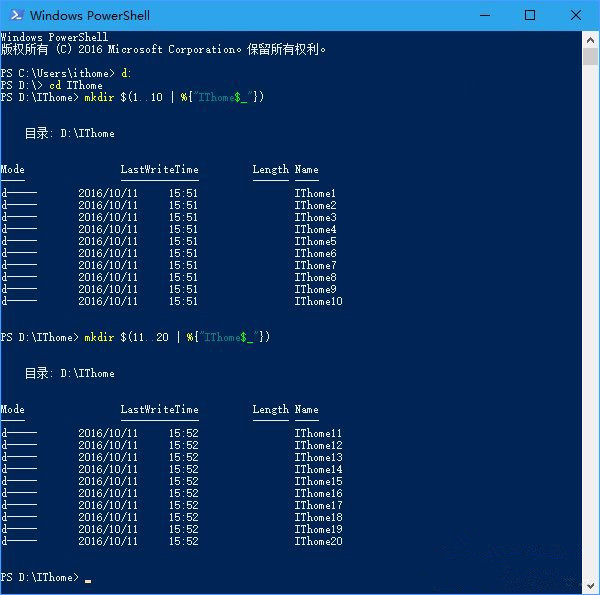Maximize the Windows PowerShell window
The width and height of the screenshot is (600, 595).
[x=530, y=15]
